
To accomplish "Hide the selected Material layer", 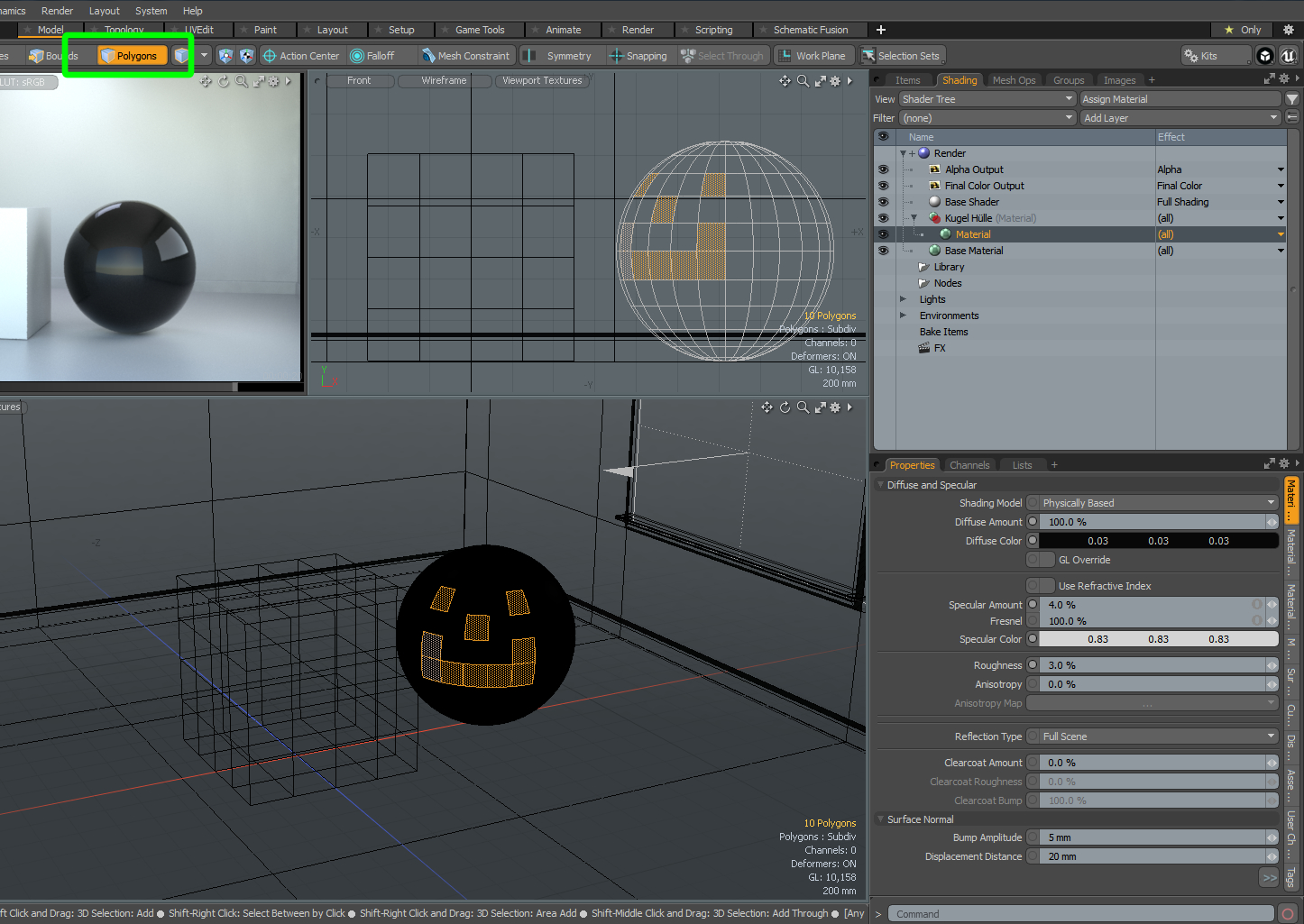I will (883, 234).
